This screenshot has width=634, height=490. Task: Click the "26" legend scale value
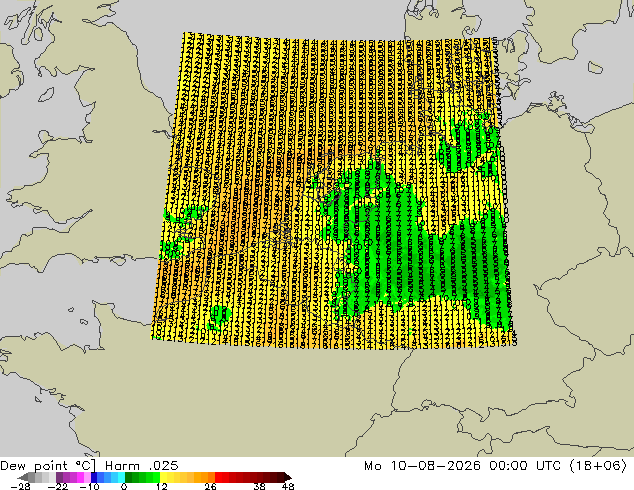210,486
